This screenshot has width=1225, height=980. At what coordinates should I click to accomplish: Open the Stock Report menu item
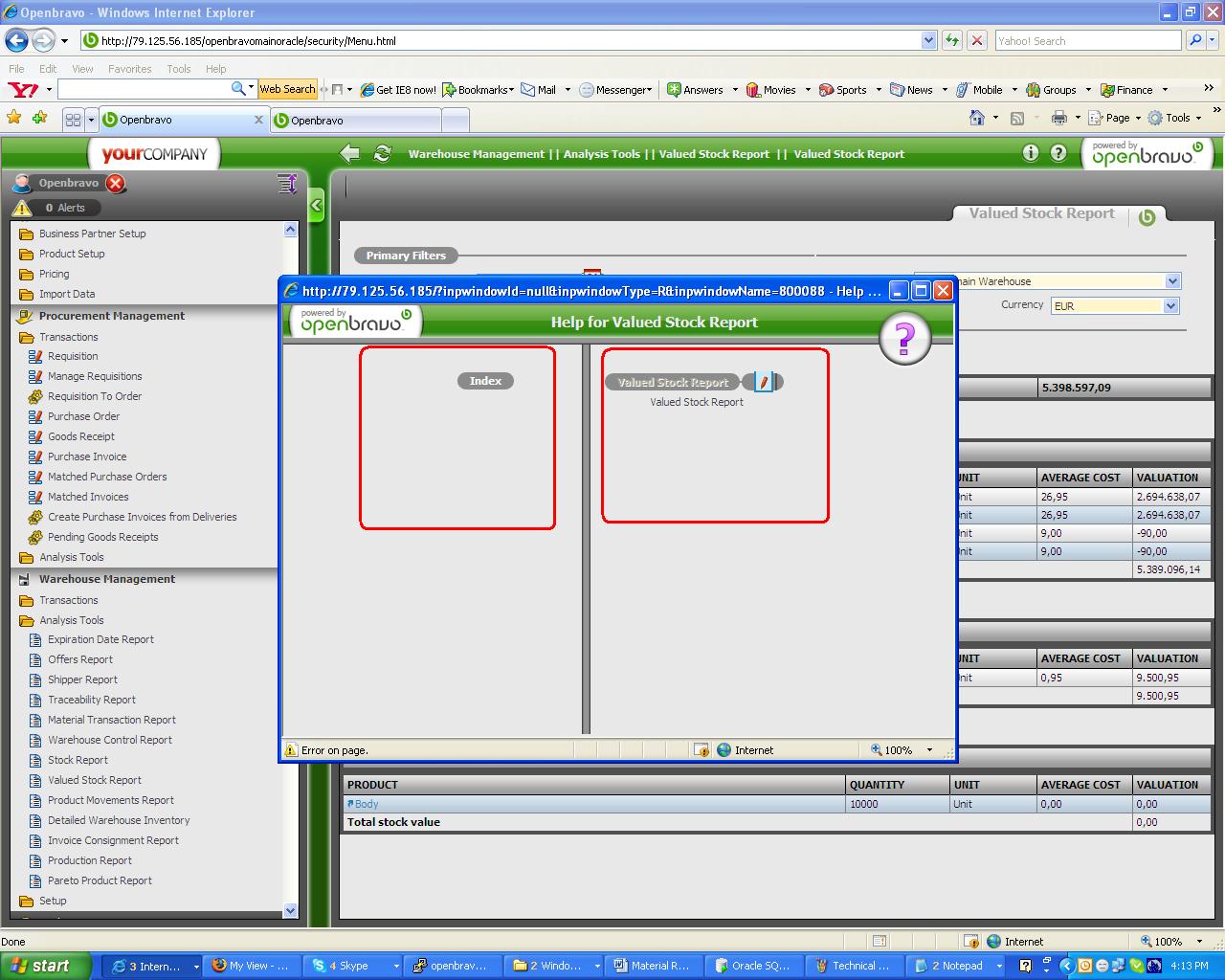78,760
